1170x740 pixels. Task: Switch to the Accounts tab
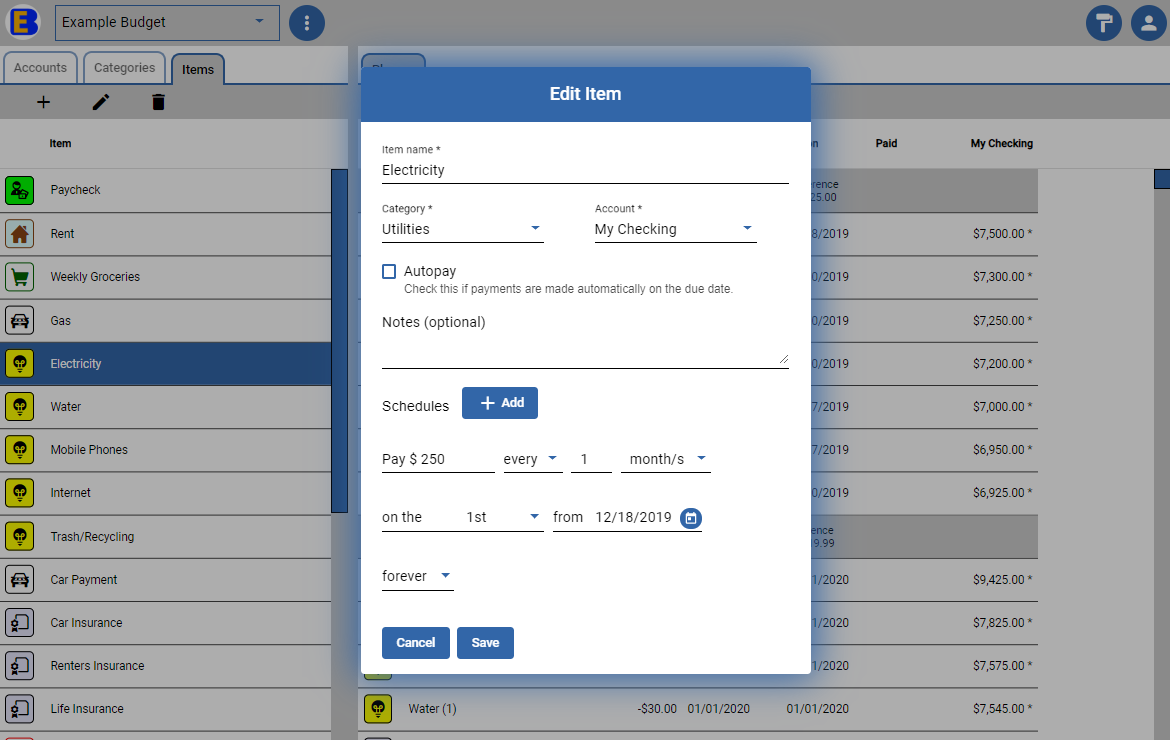[x=40, y=68]
